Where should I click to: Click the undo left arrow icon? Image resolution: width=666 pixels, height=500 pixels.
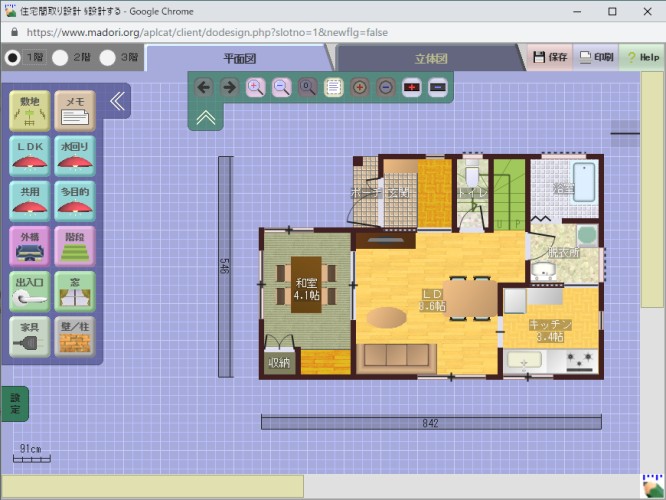coord(204,87)
